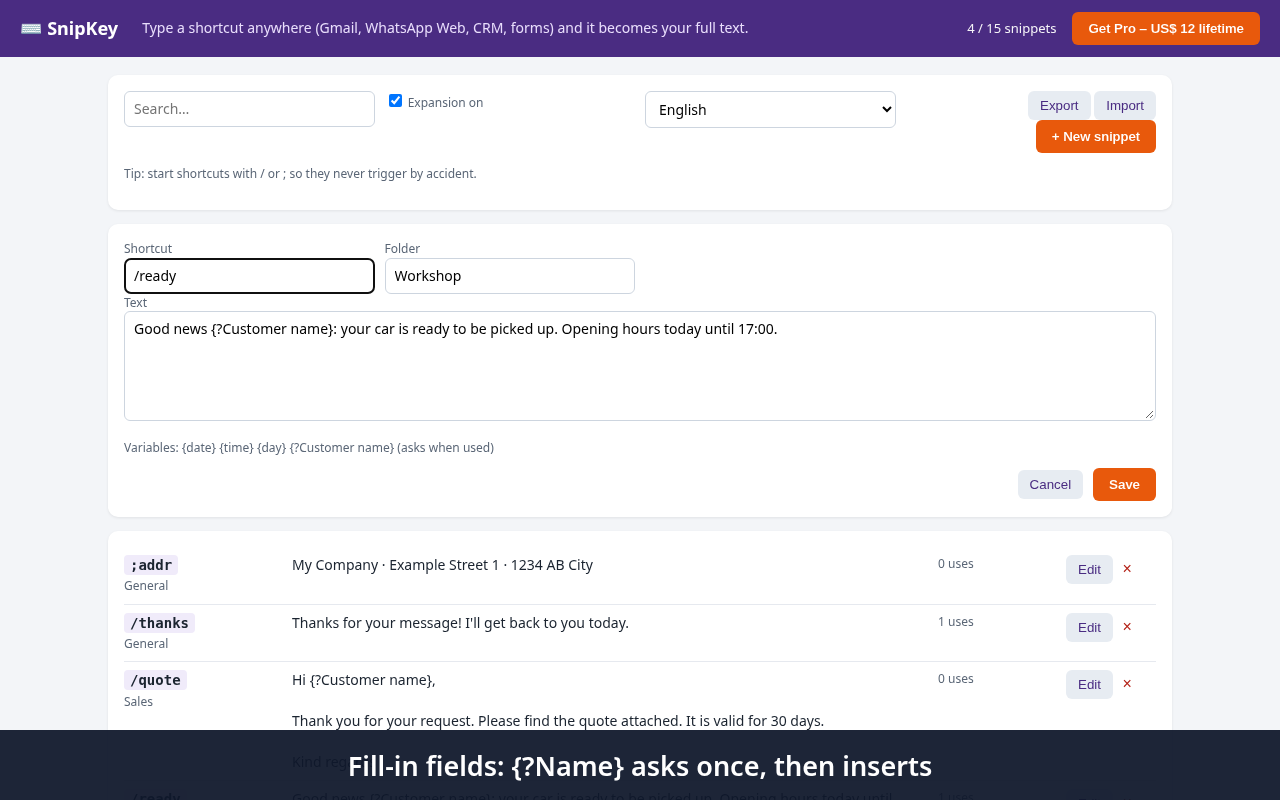Edit the /quote snippet
Screen dimensions: 1280x800
point(1089,684)
